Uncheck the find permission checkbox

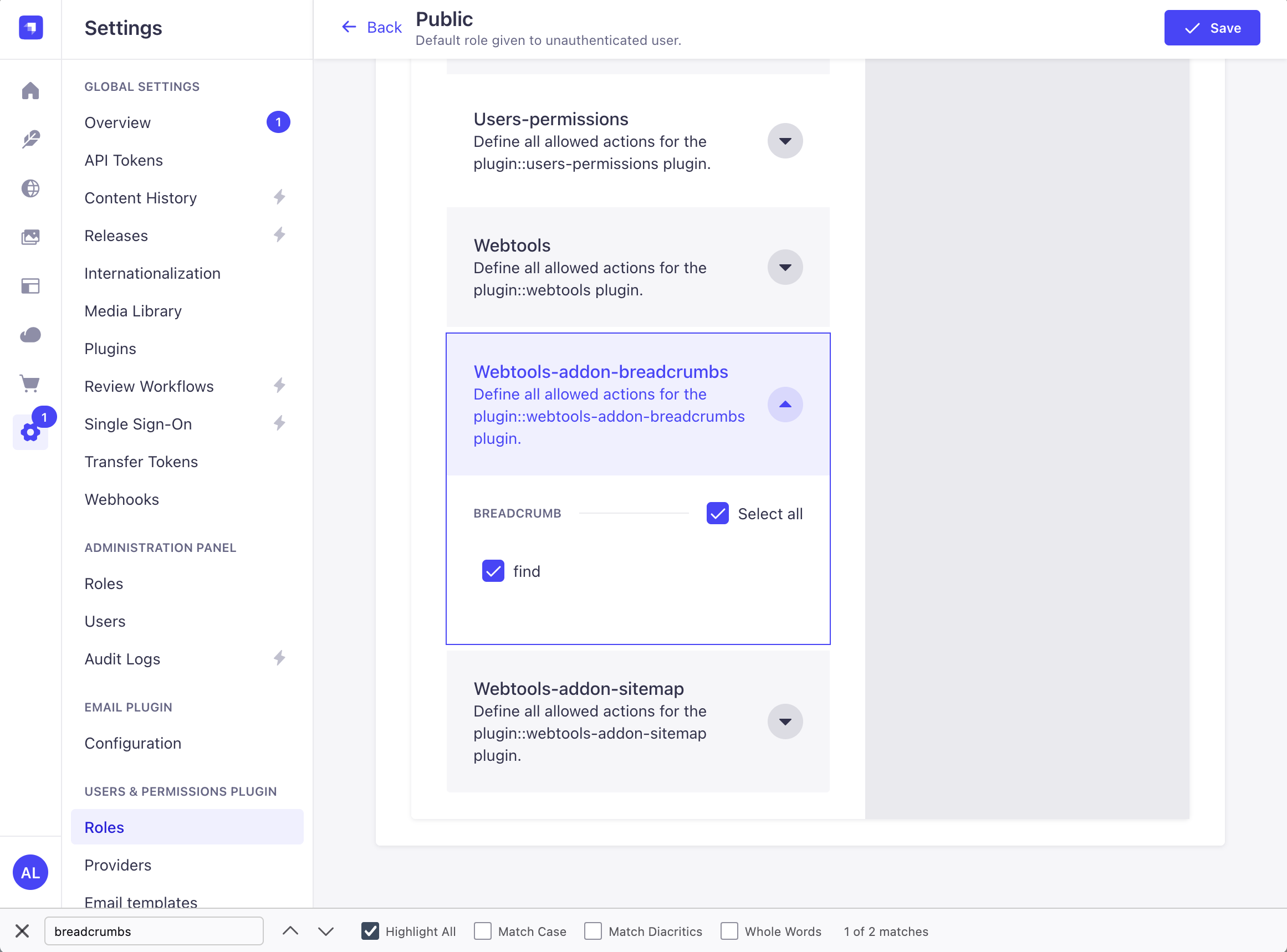pyautogui.click(x=493, y=571)
